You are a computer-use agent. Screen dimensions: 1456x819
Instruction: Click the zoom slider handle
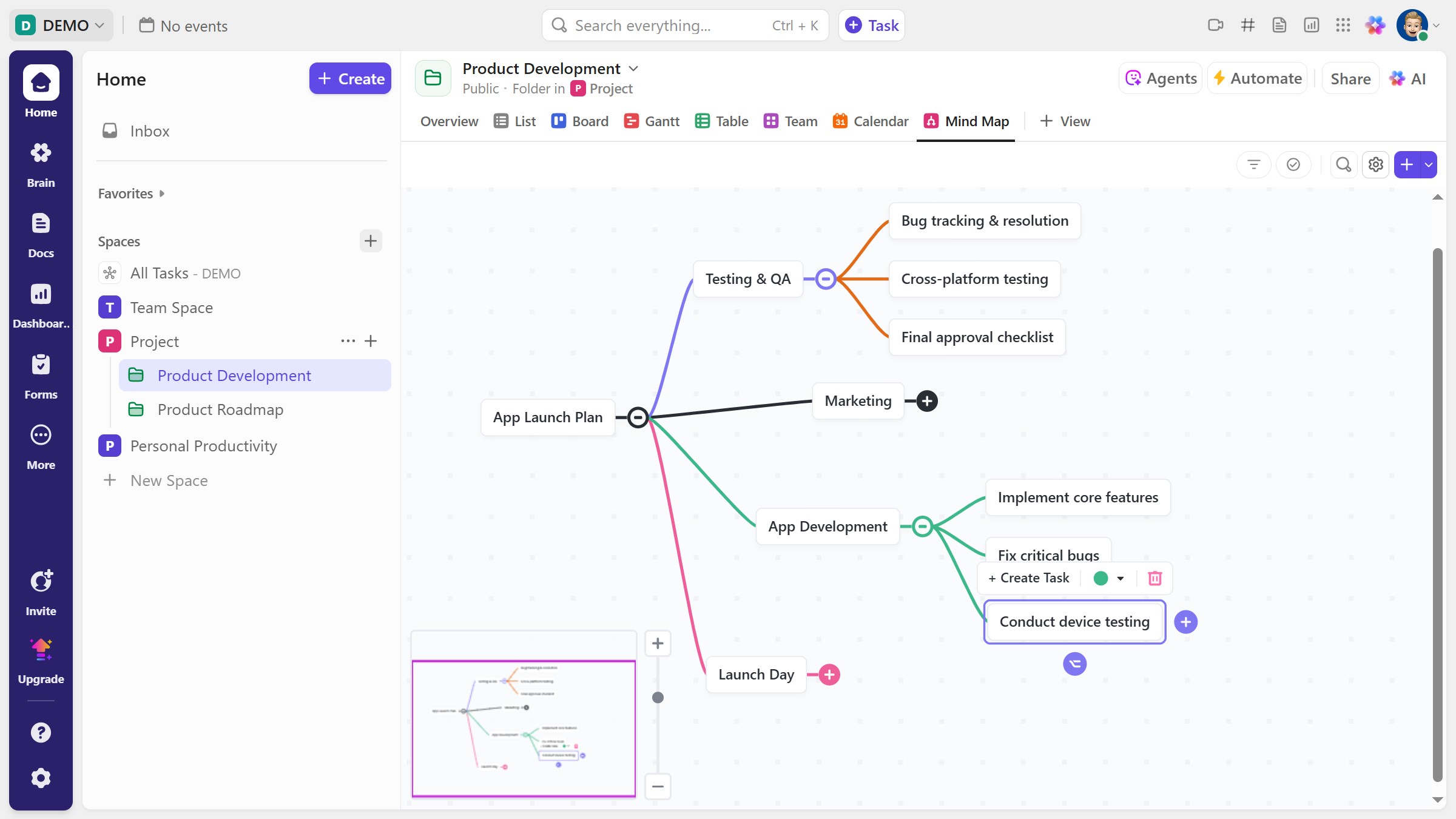658,698
